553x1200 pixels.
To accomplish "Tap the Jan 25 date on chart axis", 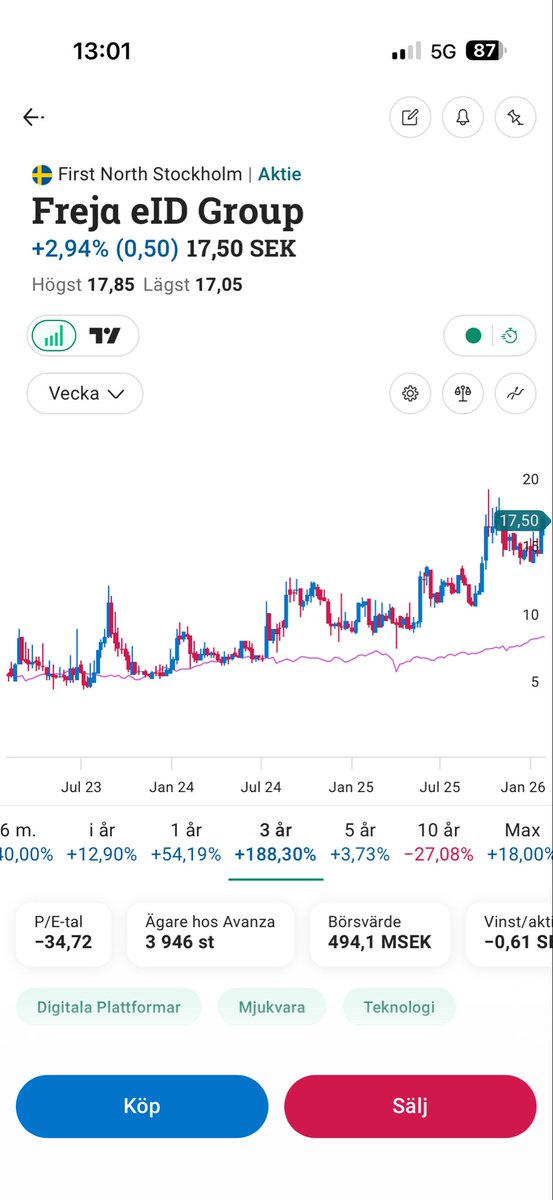I will [x=351, y=787].
